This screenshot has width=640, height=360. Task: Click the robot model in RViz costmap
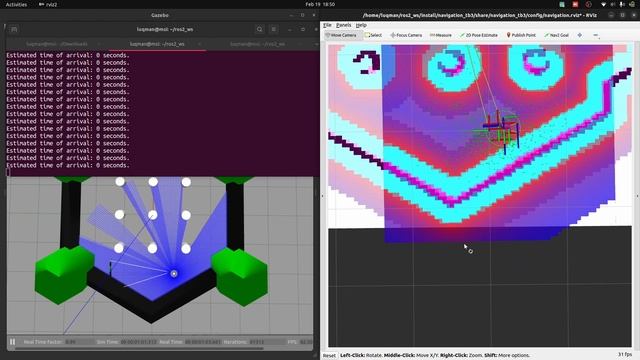pyautogui.click(x=503, y=130)
